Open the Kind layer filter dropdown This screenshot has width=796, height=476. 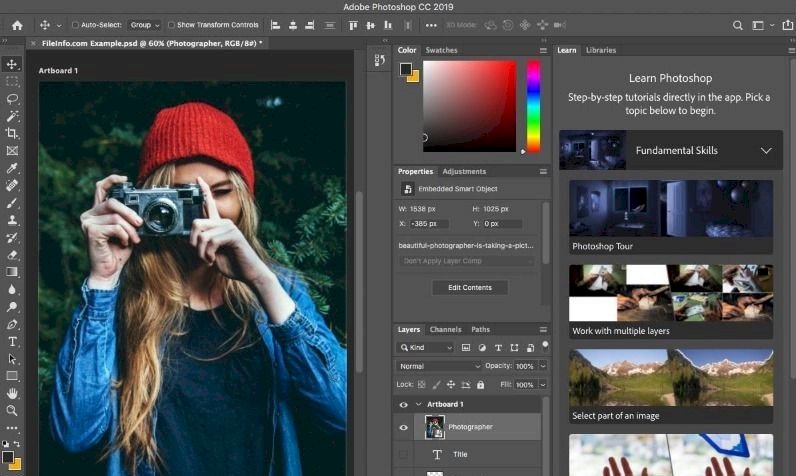426,348
